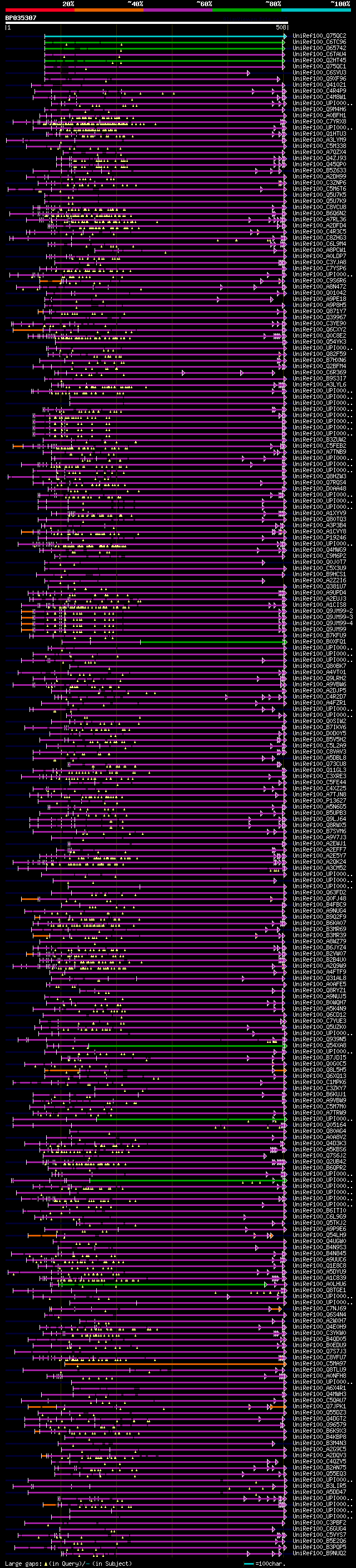Select the UniRef100_C4R3C5 label
Screen dimensions: 356x1568
[x=319, y=232]
